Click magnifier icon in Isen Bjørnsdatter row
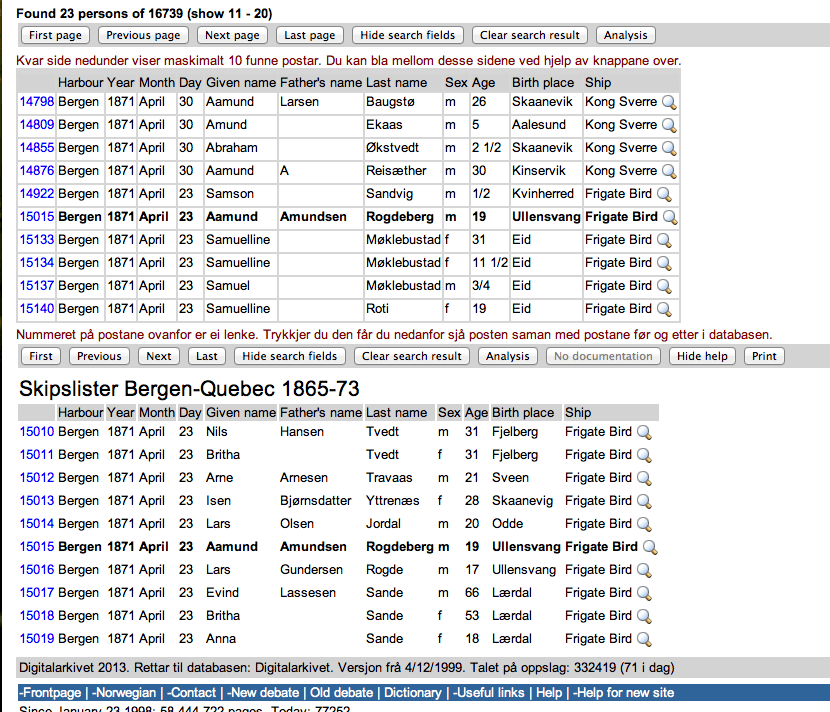 click(645, 501)
